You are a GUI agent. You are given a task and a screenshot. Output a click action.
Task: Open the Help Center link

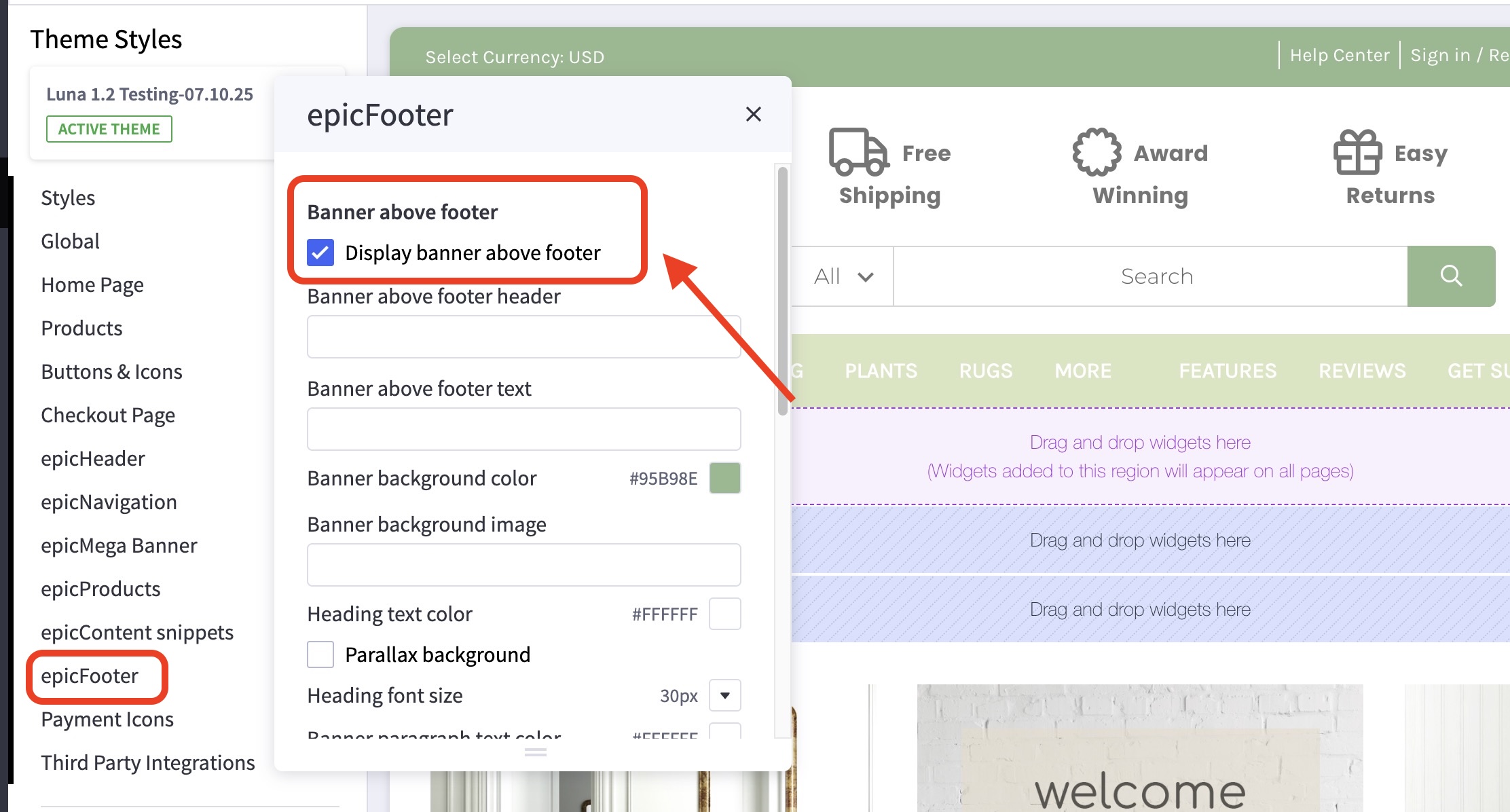tap(1338, 54)
